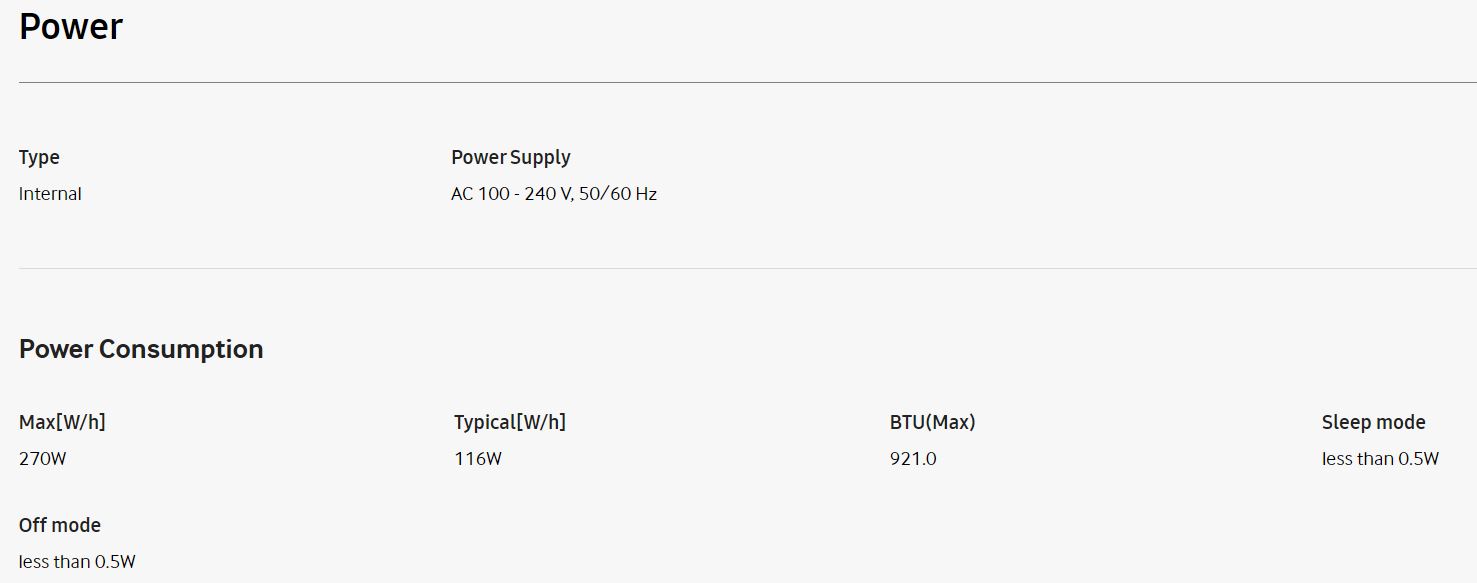The height and width of the screenshot is (583, 1477).
Task: Click 'Power' in the Power Consumption subheading
Action: [x=56, y=349]
